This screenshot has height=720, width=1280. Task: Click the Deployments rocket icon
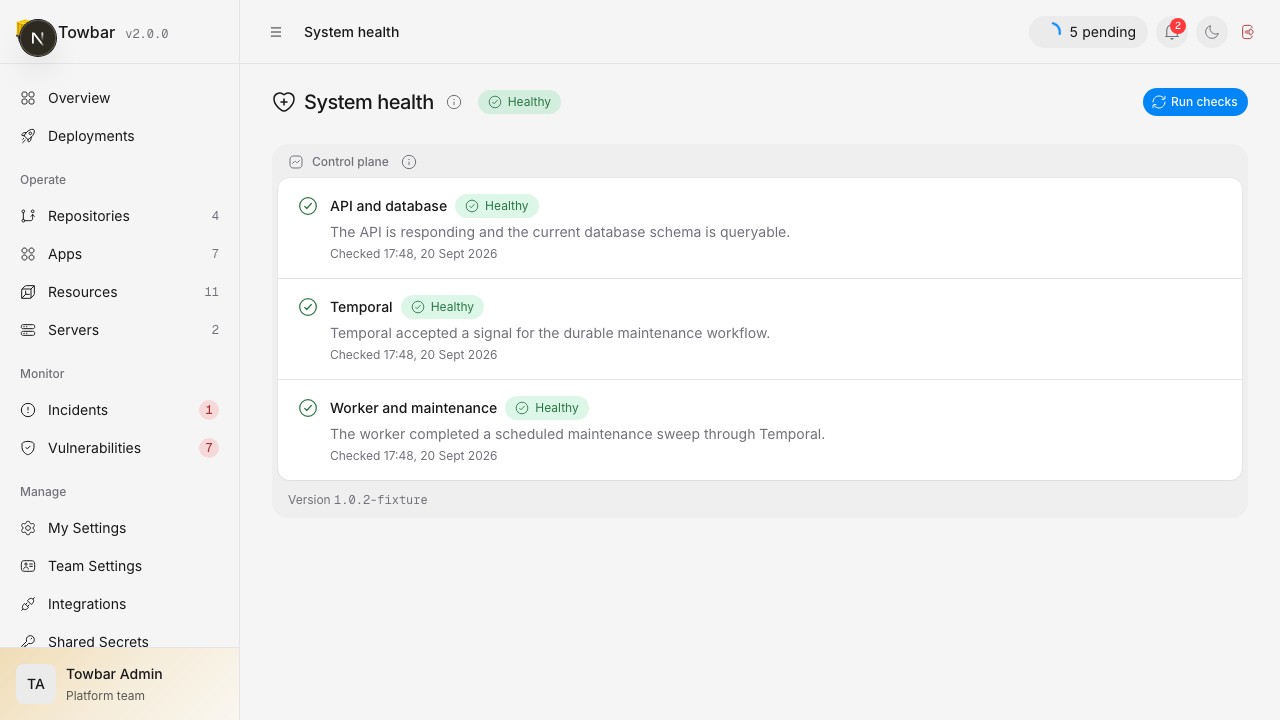click(x=28, y=136)
